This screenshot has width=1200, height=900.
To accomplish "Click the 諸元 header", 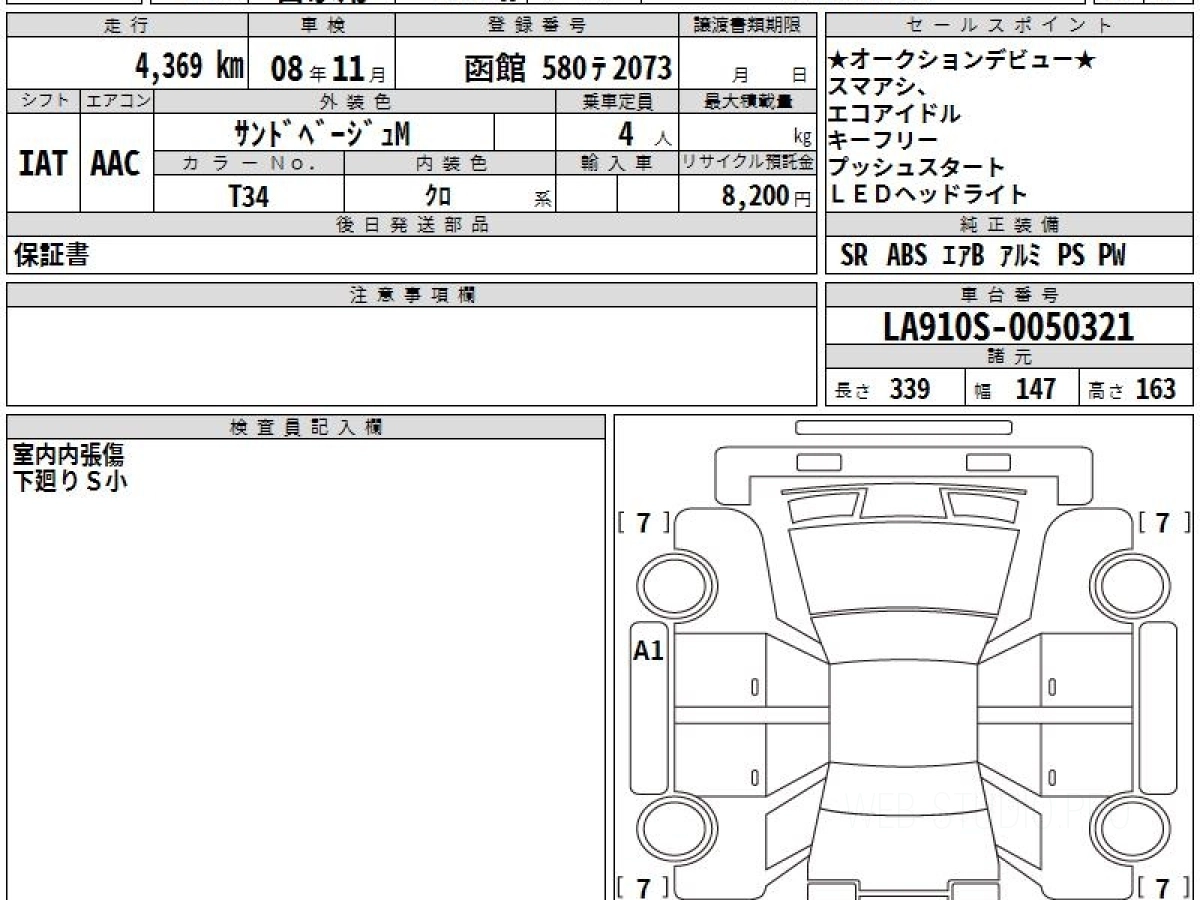I will click(1010, 358).
